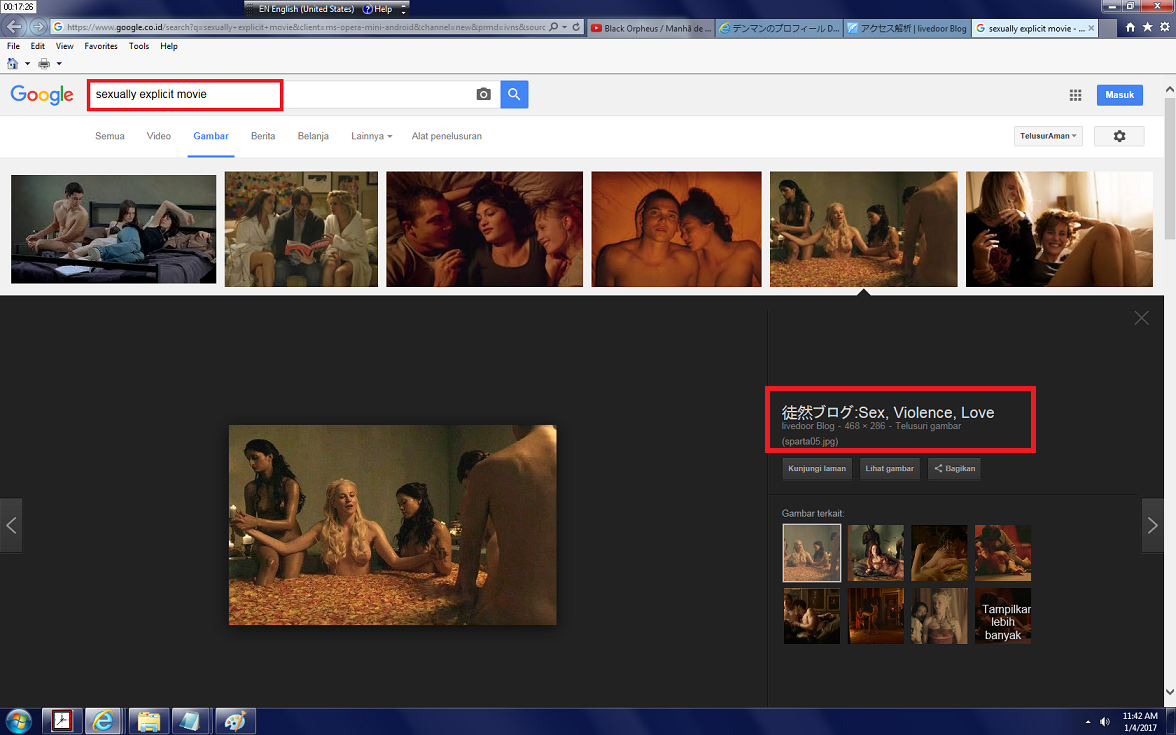Click the Search by image camera icon

point(484,94)
